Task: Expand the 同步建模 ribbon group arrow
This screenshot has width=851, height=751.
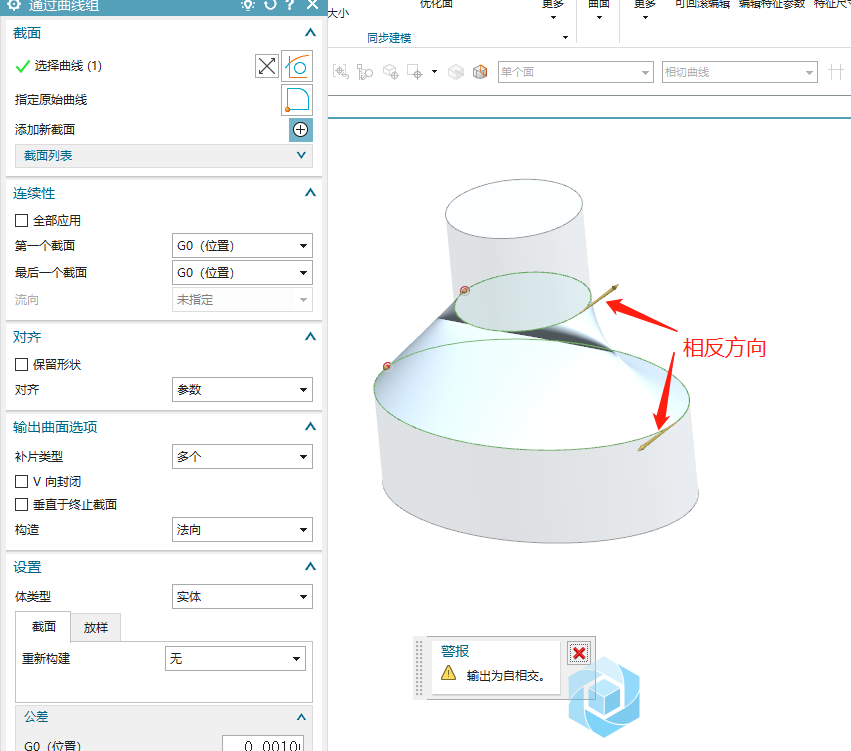Action: [566, 37]
